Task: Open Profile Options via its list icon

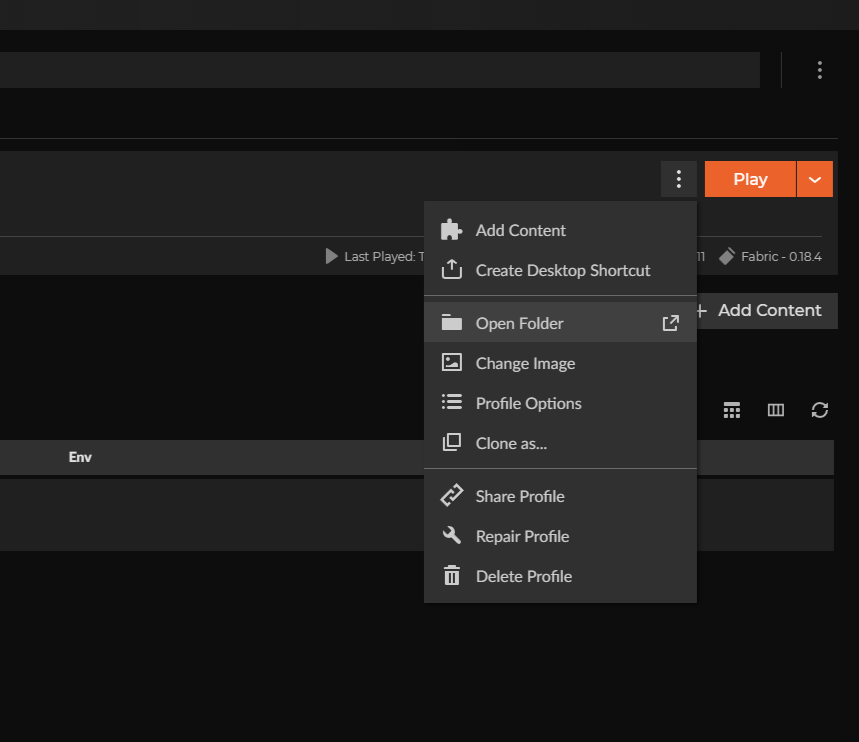Action: tap(452, 403)
